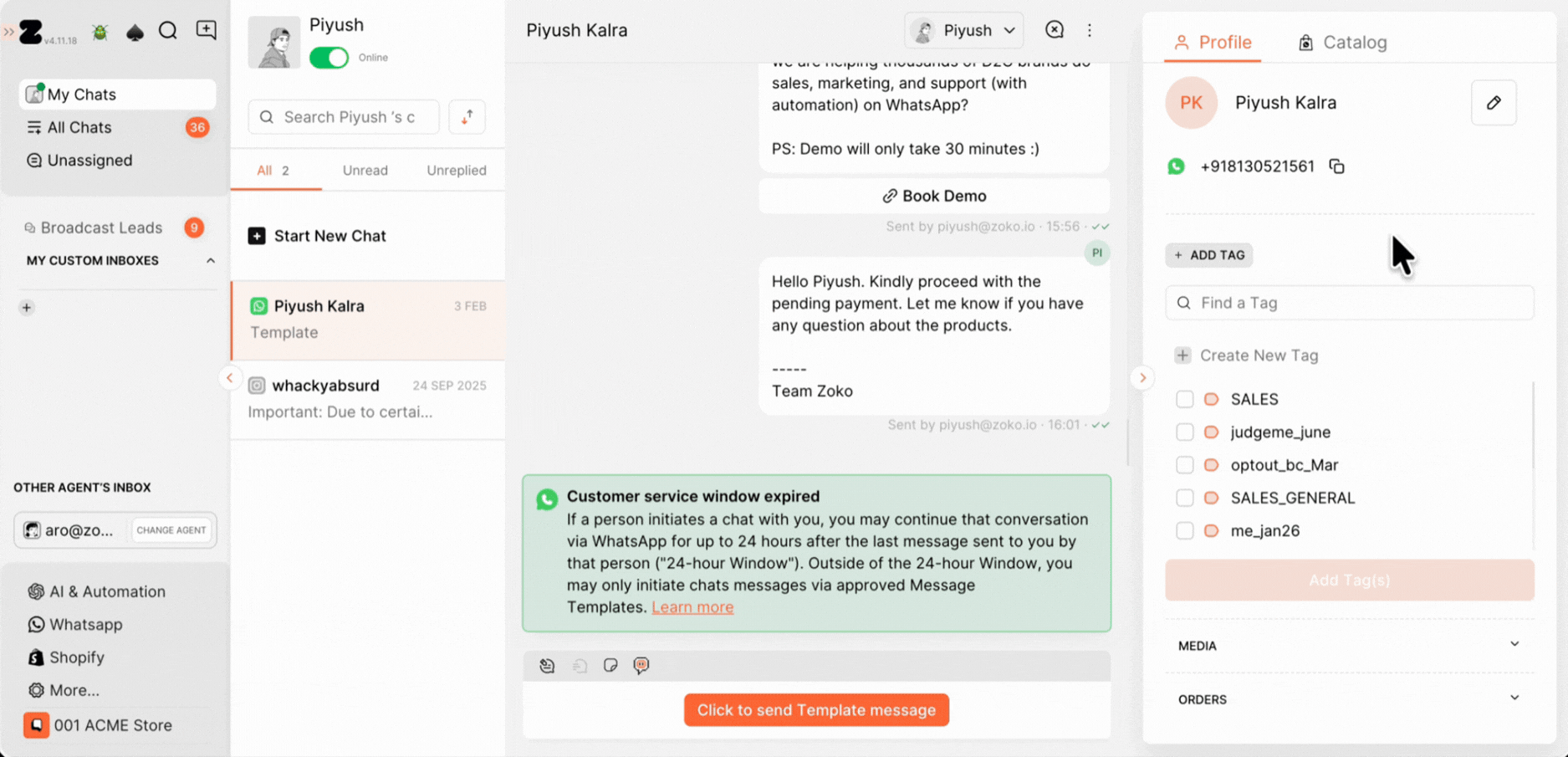Click Start New Chat button
The height and width of the screenshot is (757, 1568).
317,236
